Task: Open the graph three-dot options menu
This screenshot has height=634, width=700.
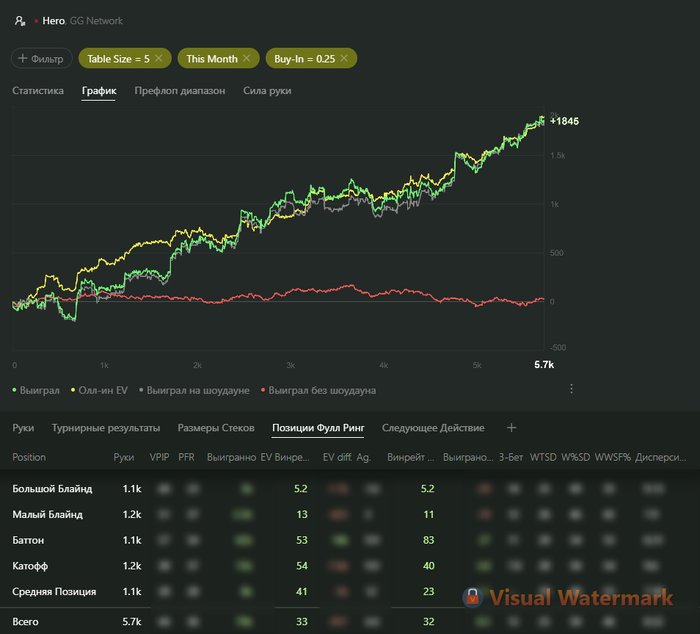Action: [x=571, y=389]
